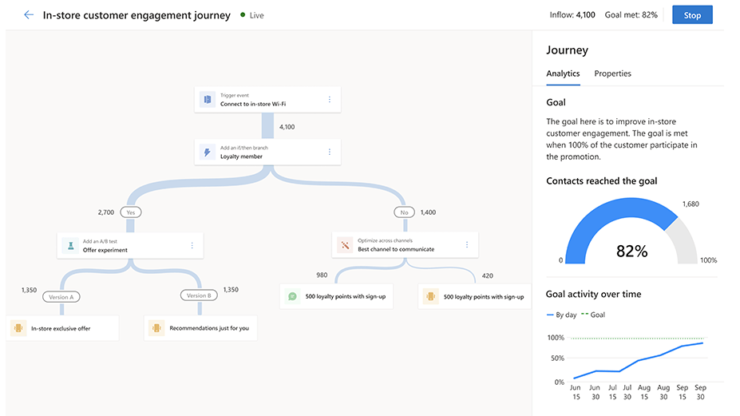Screen dimensions: 740x416
Task: Click the green chat icon on 980 branch tile
Action: [293, 297]
